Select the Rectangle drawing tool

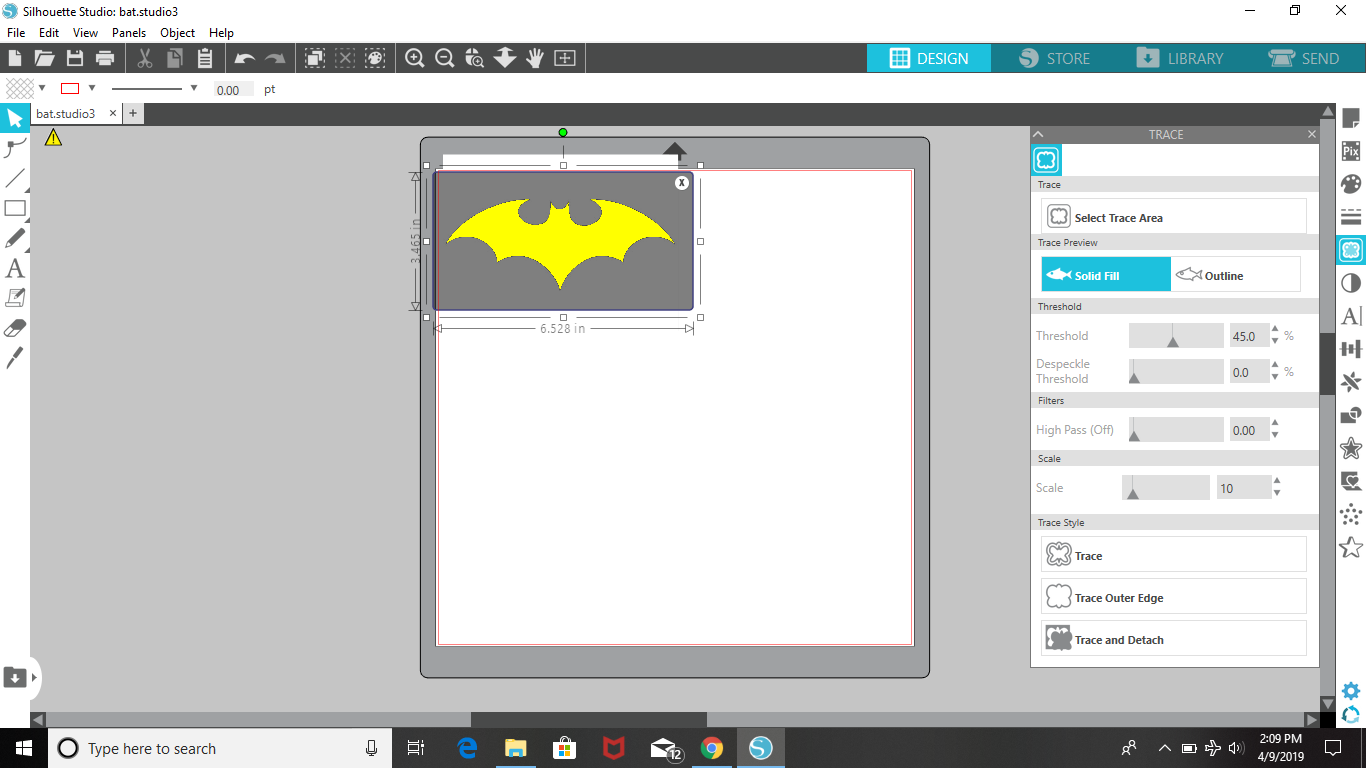(x=15, y=209)
